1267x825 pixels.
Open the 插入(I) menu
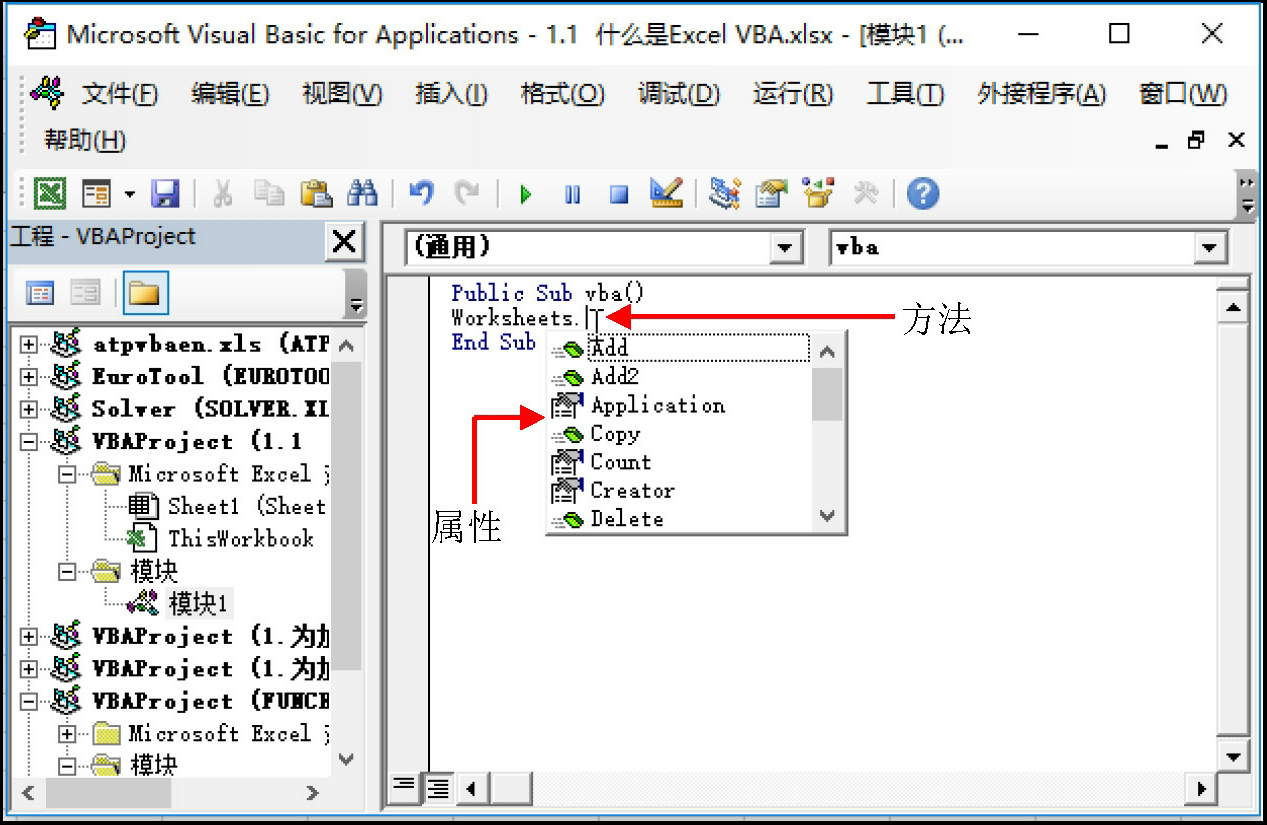pyautogui.click(x=451, y=94)
